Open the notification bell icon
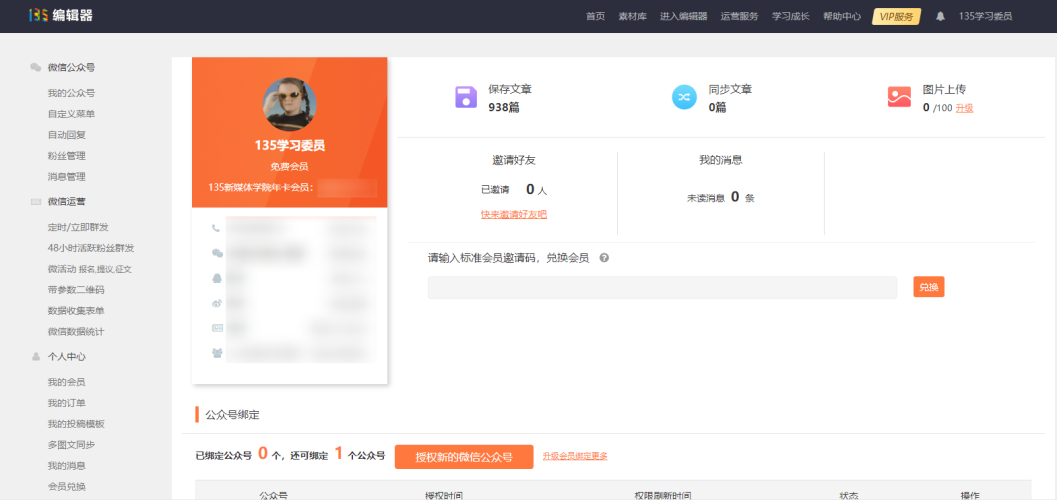Viewport: 1057px width, 500px height. [x=940, y=16]
